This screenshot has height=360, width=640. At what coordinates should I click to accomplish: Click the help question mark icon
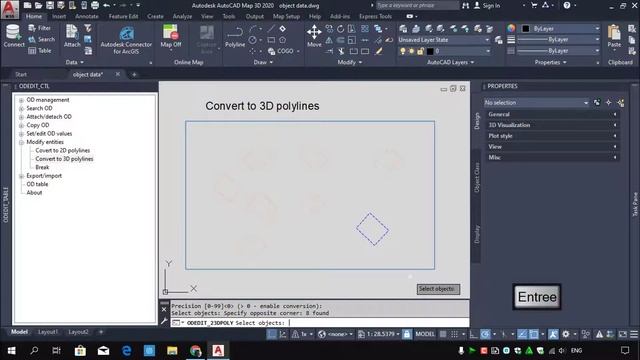(x=567, y=5)
